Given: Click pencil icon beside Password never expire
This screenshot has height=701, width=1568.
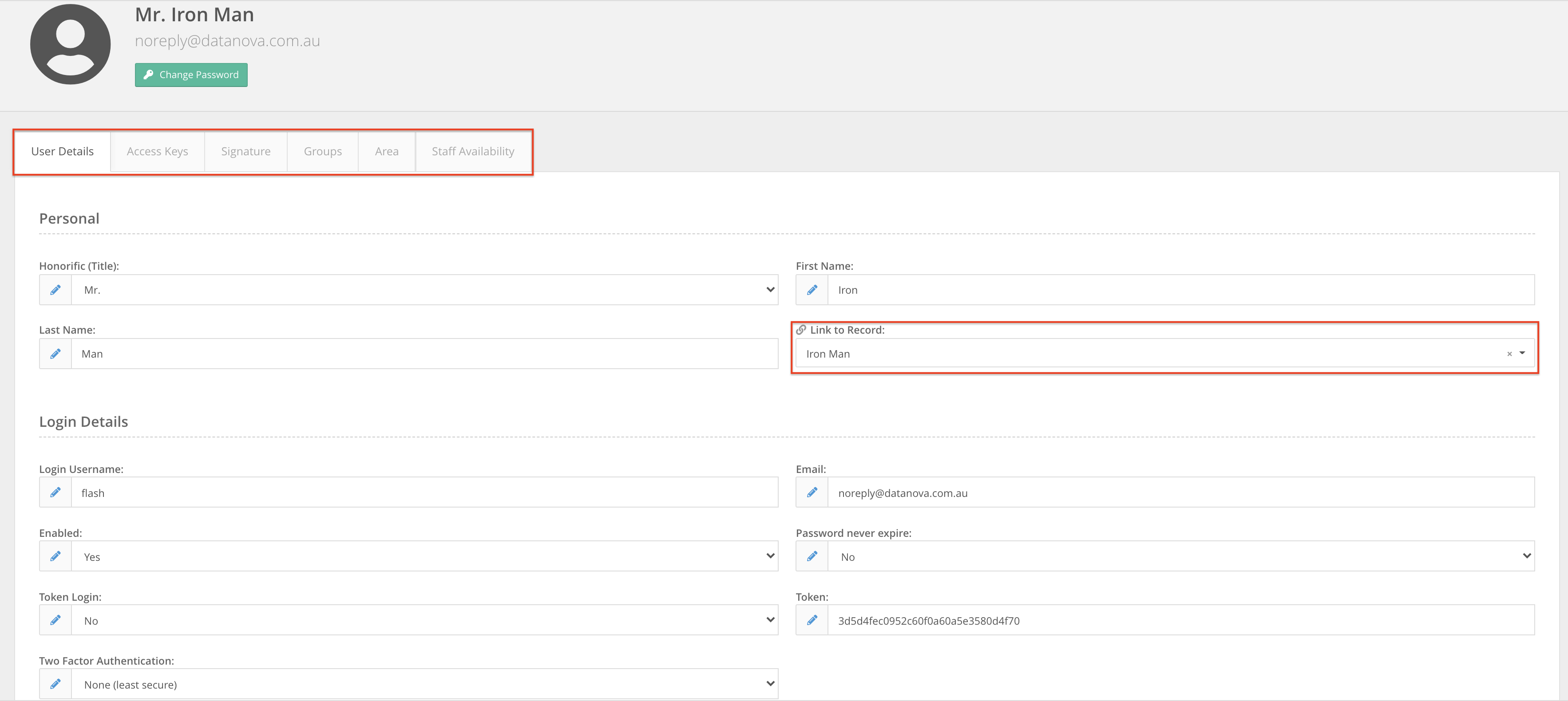Looking at the screenshot, I should coord(812,557).
